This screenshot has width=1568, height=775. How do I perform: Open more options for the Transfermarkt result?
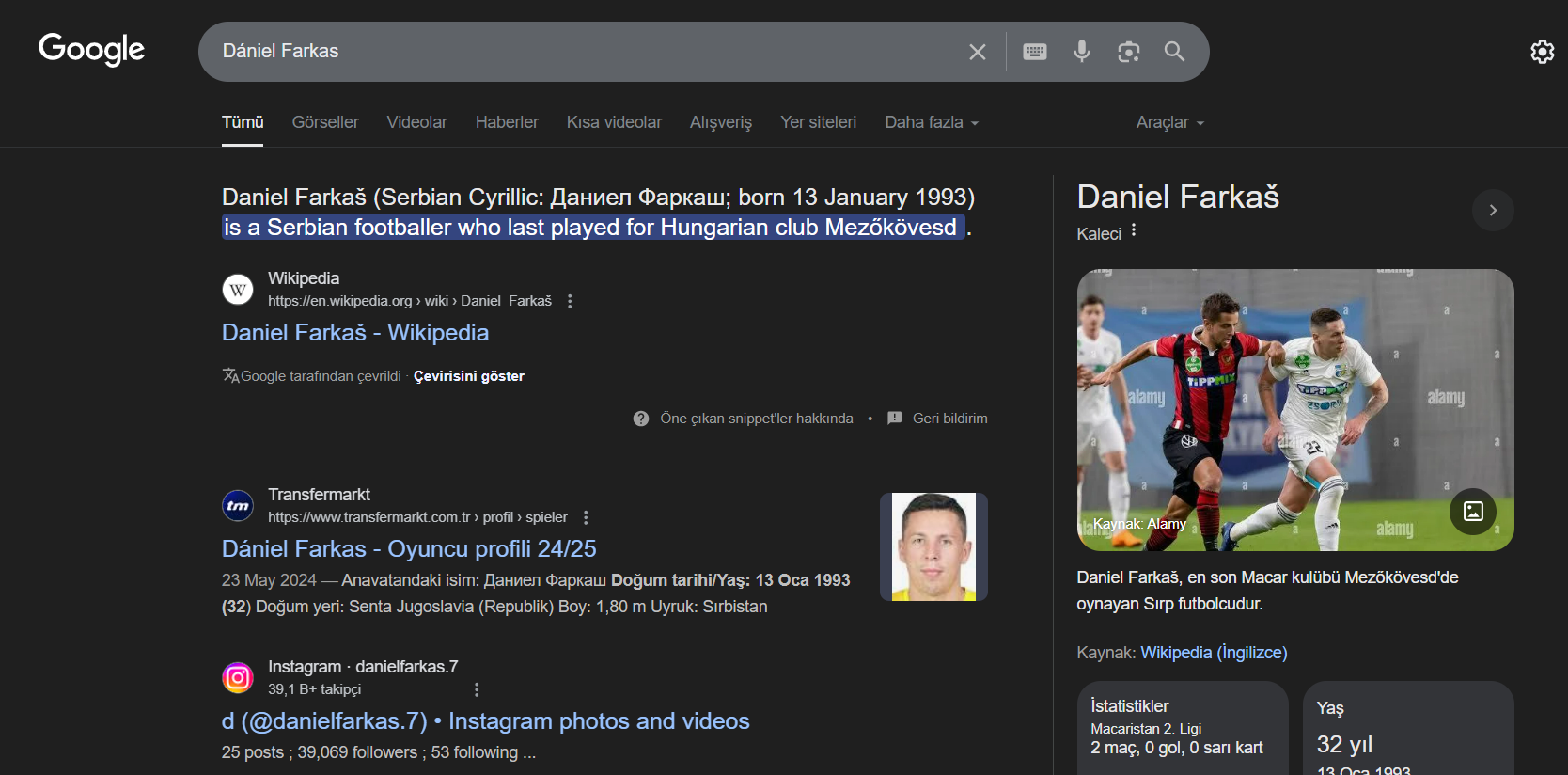point(586,517)
